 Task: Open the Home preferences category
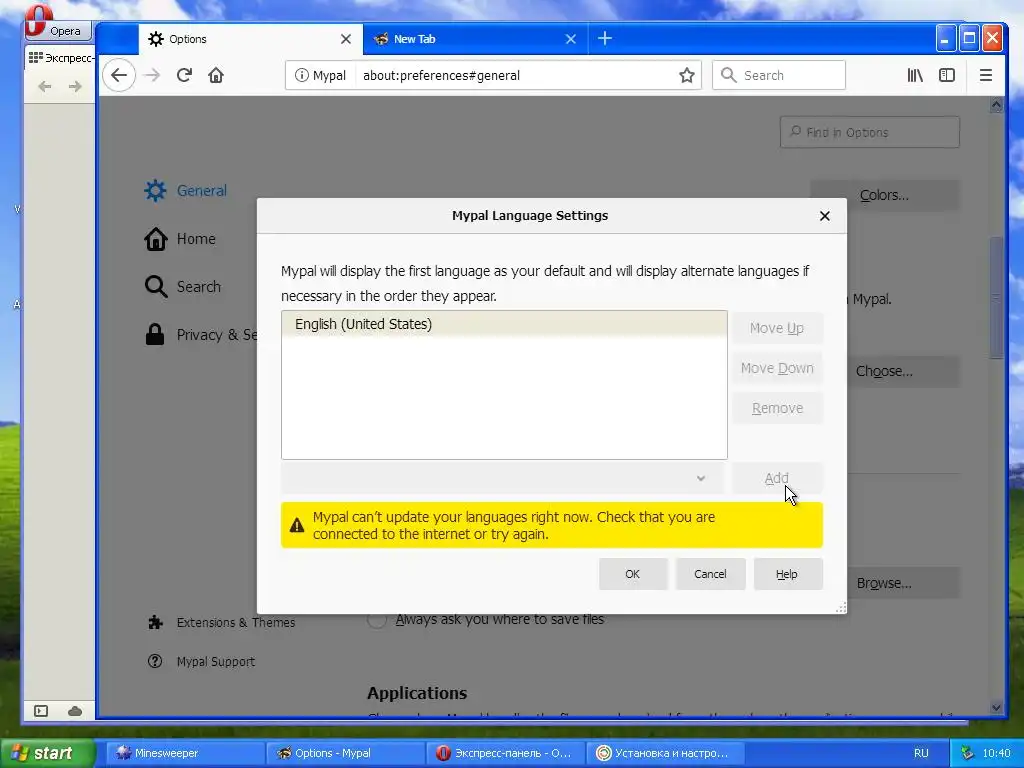180,239
